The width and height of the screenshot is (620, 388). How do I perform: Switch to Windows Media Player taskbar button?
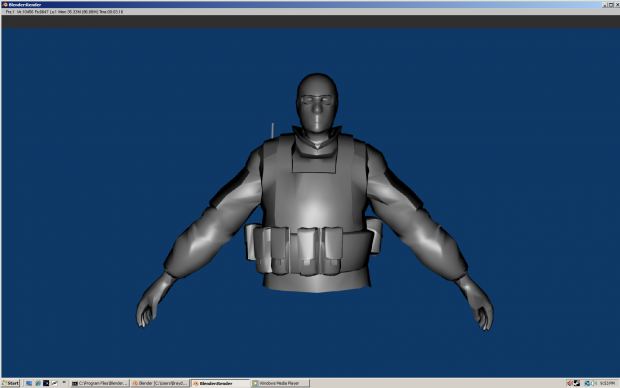(x=280, y=383)
